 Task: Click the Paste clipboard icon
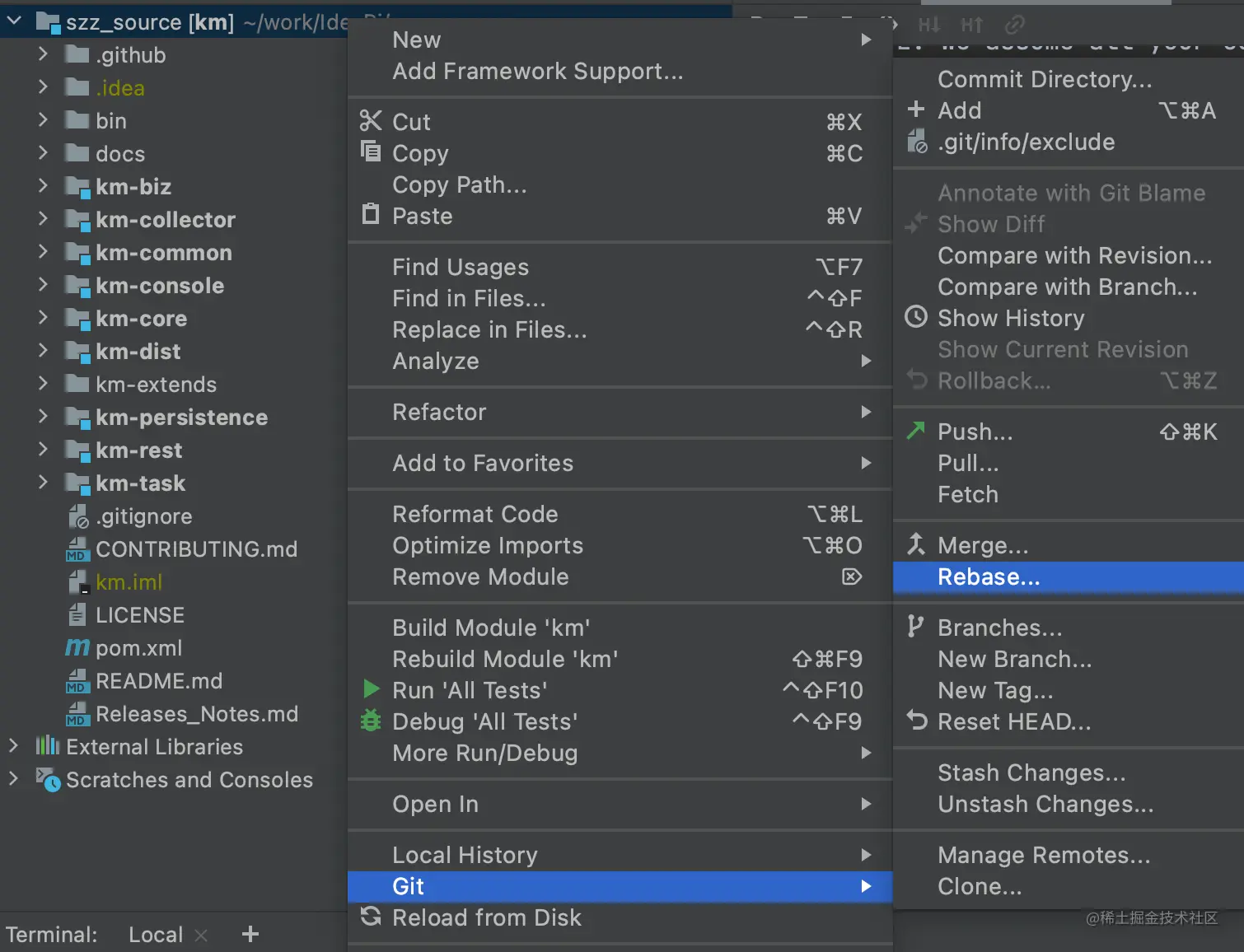point(371,215)
